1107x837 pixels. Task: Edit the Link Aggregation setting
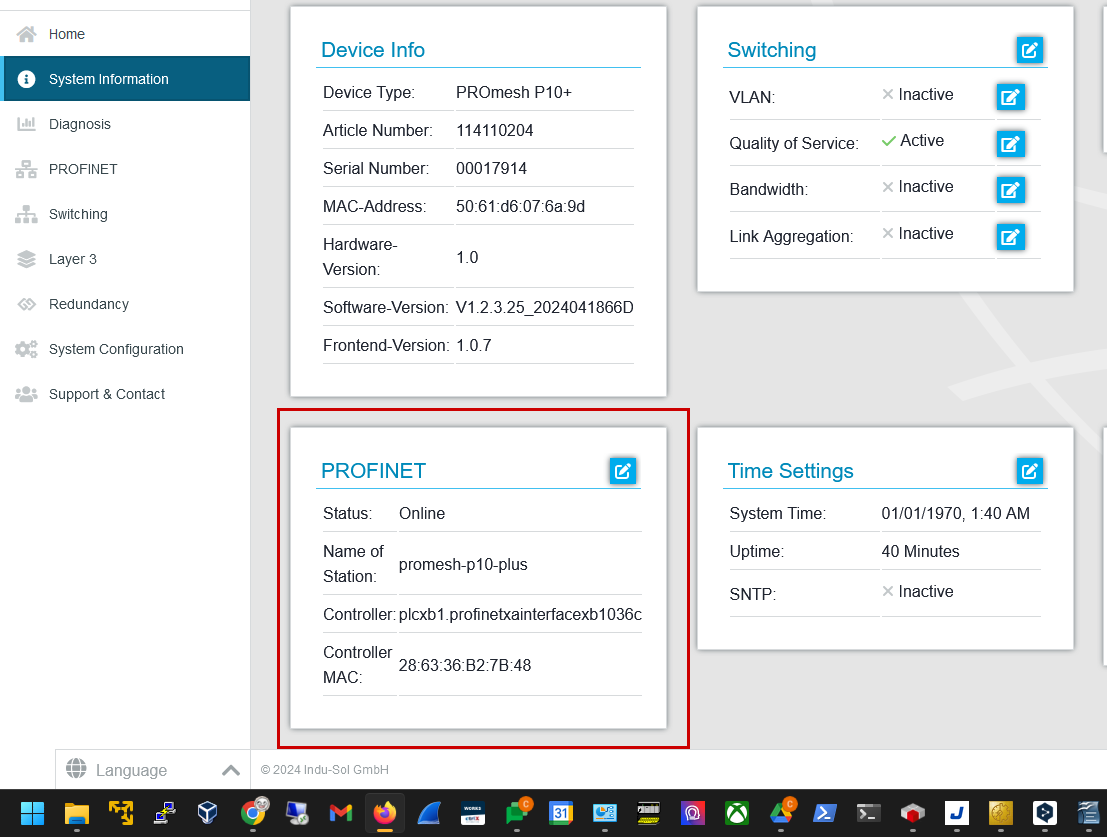pyautogui.click(x=1010, y=236)
